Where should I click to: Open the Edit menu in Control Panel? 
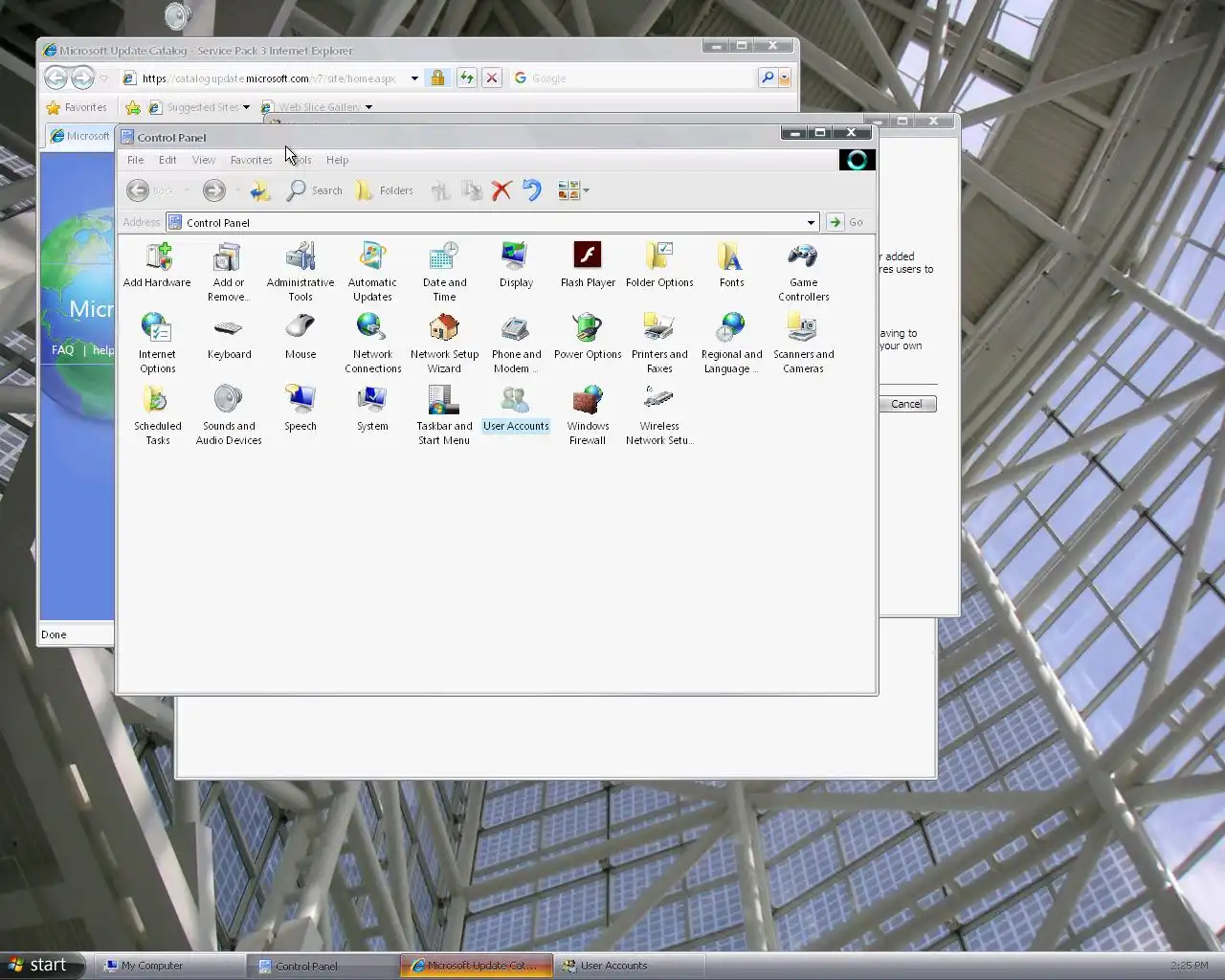pos(167,160)
